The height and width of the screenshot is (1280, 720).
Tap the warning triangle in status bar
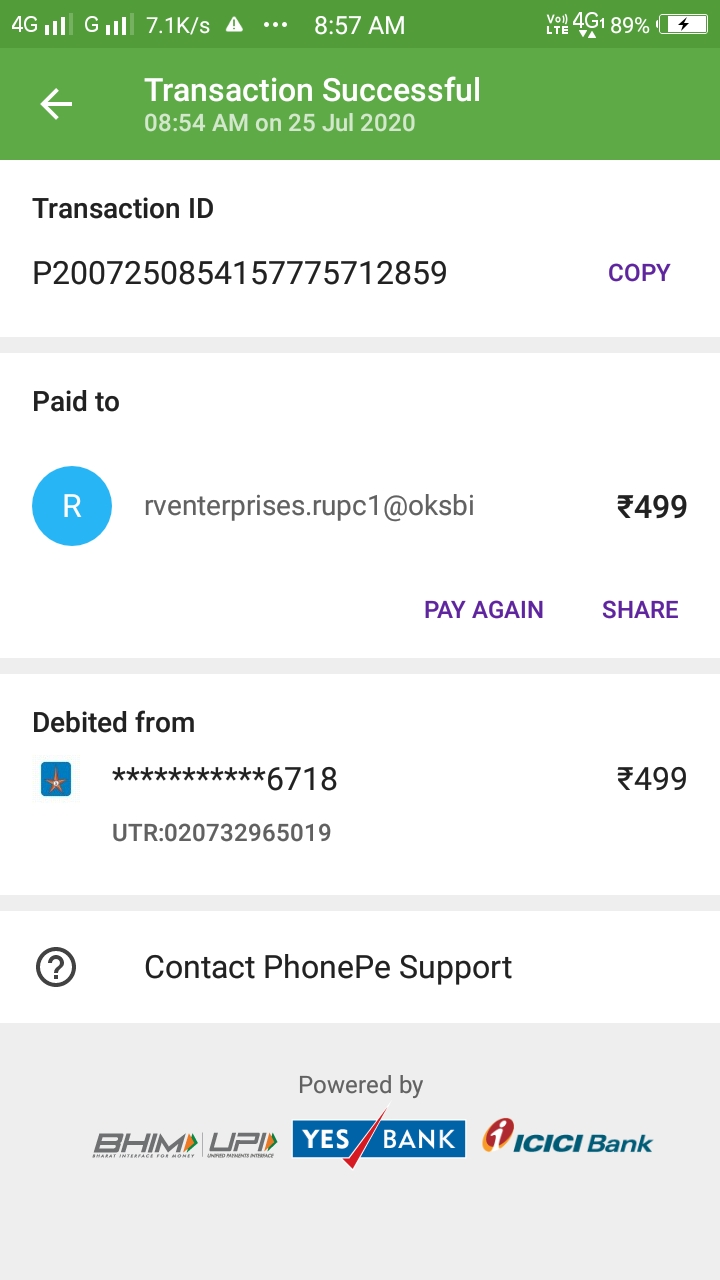click(x=235, y=25)
